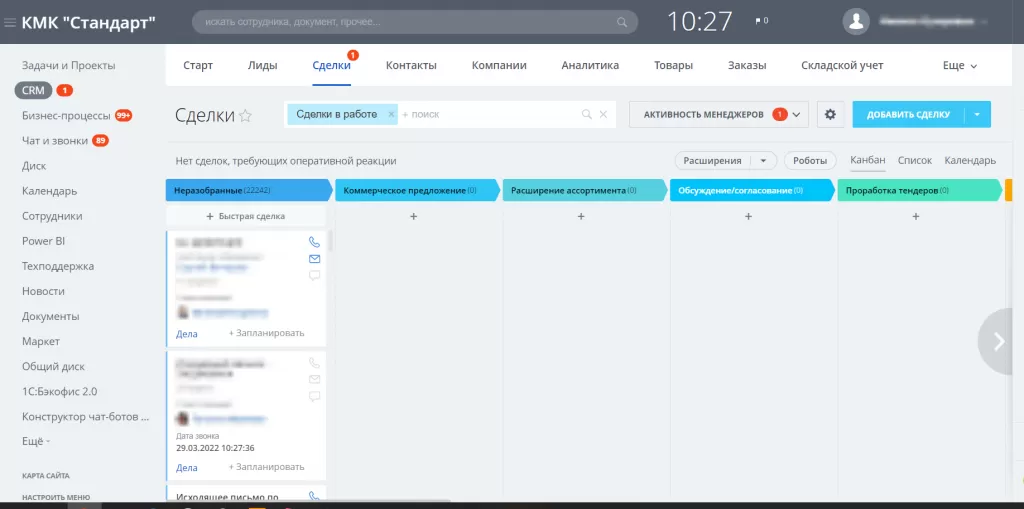
Task: Click the Добавить сделку button
Action: tap(908, 114)
